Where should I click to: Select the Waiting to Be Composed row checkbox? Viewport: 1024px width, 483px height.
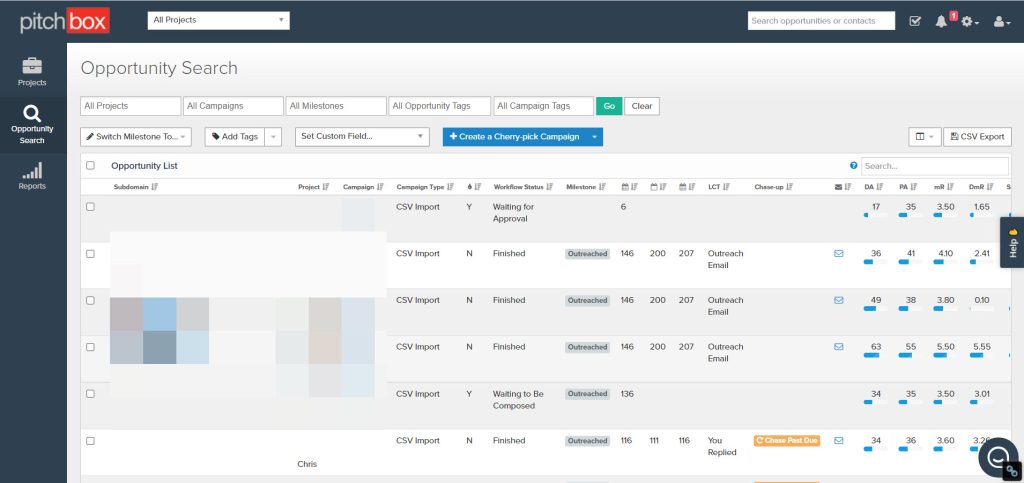[x=90, y=394]
